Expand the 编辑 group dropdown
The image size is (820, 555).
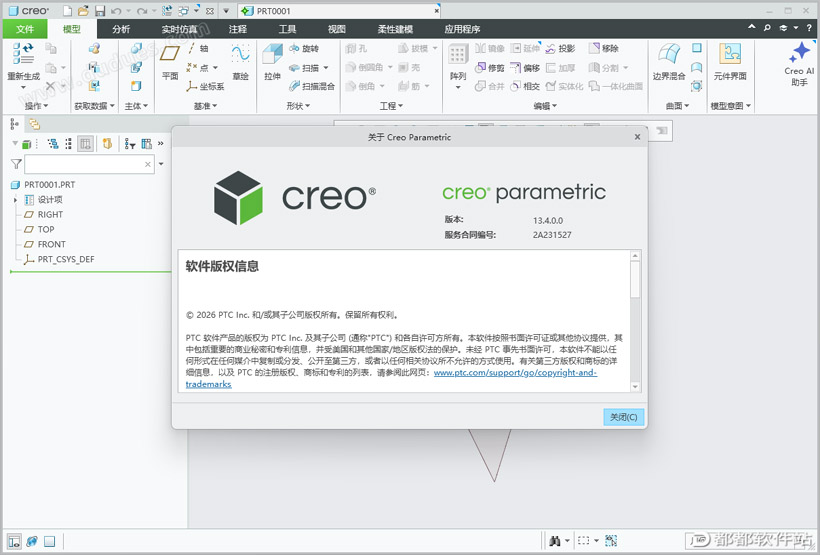point(545,106)
